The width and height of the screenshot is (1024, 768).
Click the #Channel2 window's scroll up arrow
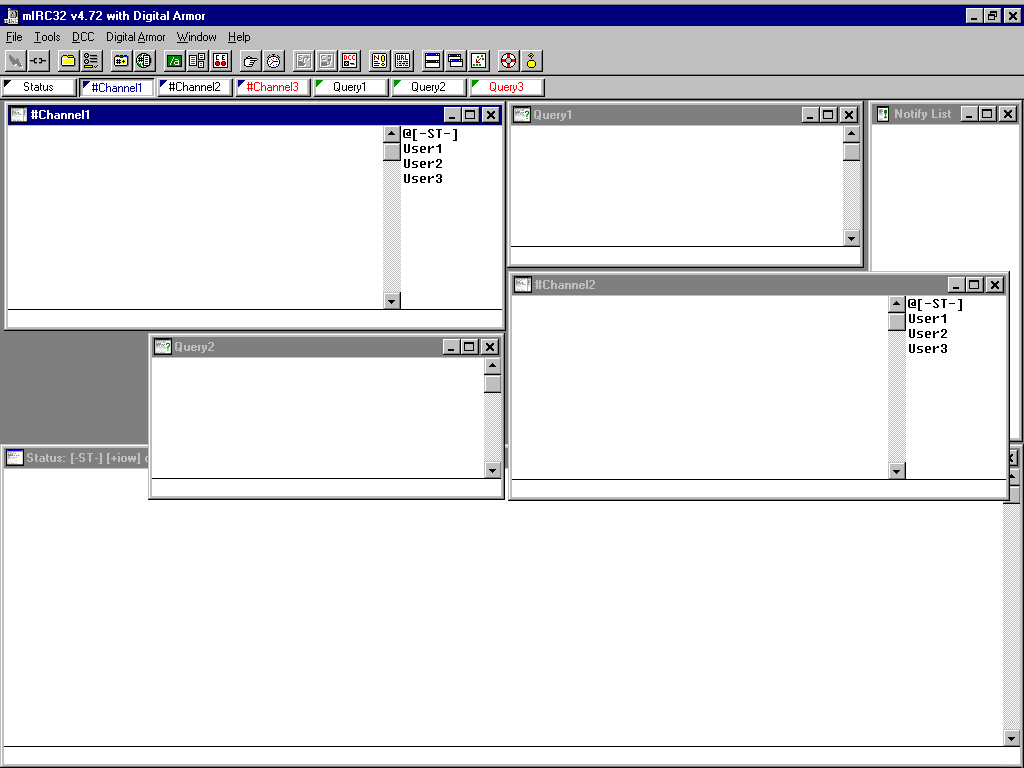coord(897,304)
